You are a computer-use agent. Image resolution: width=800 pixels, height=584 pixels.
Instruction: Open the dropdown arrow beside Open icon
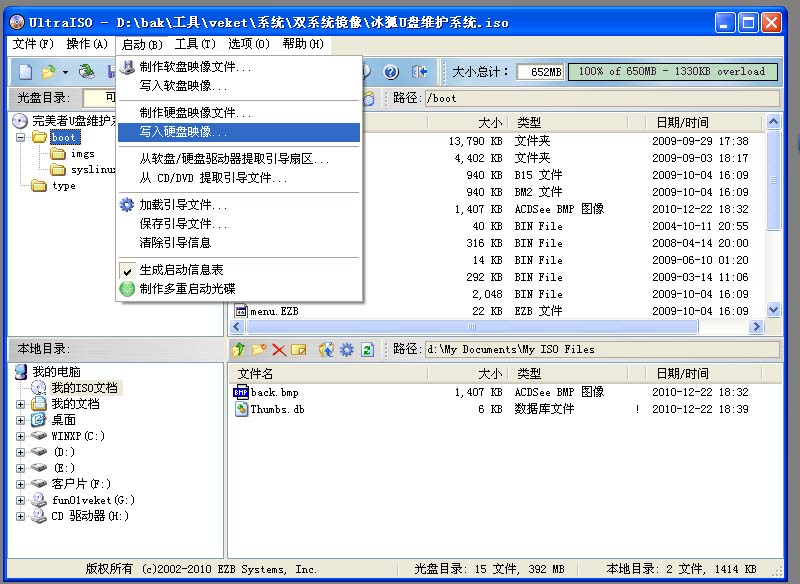[65, 72]
